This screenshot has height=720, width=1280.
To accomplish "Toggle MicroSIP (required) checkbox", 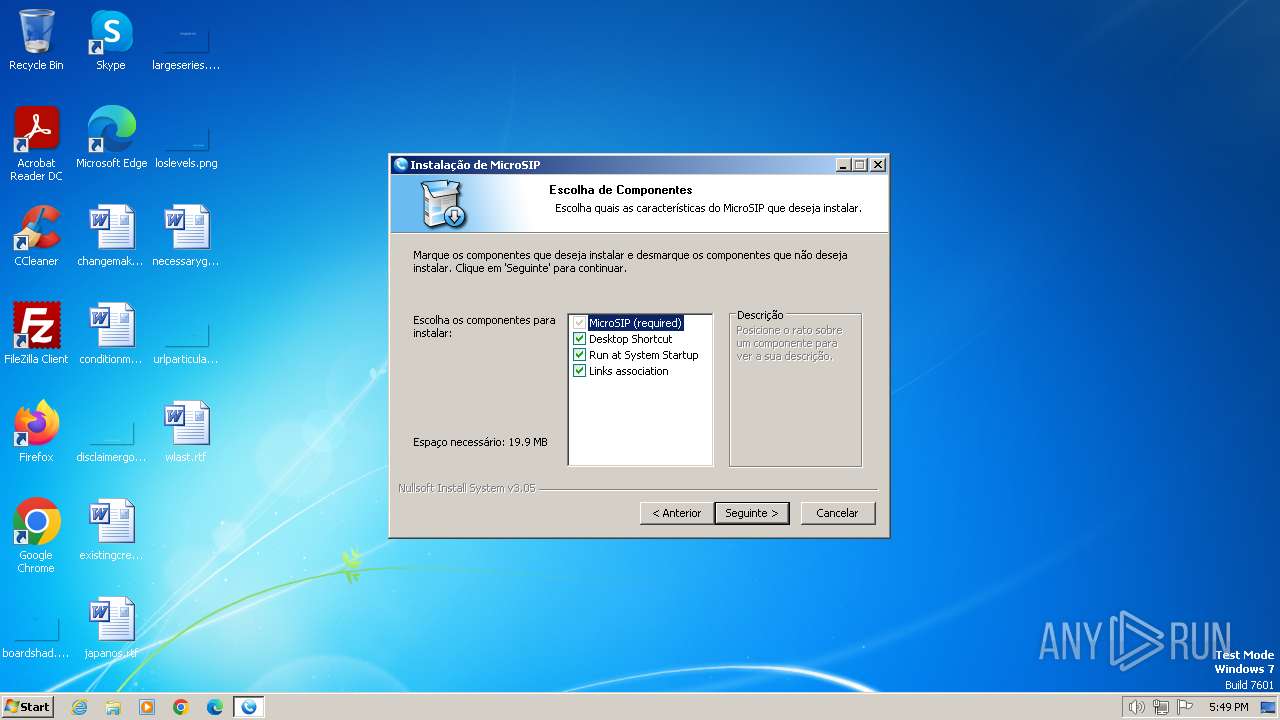I will pyautogui.click(x=579, y=323).
